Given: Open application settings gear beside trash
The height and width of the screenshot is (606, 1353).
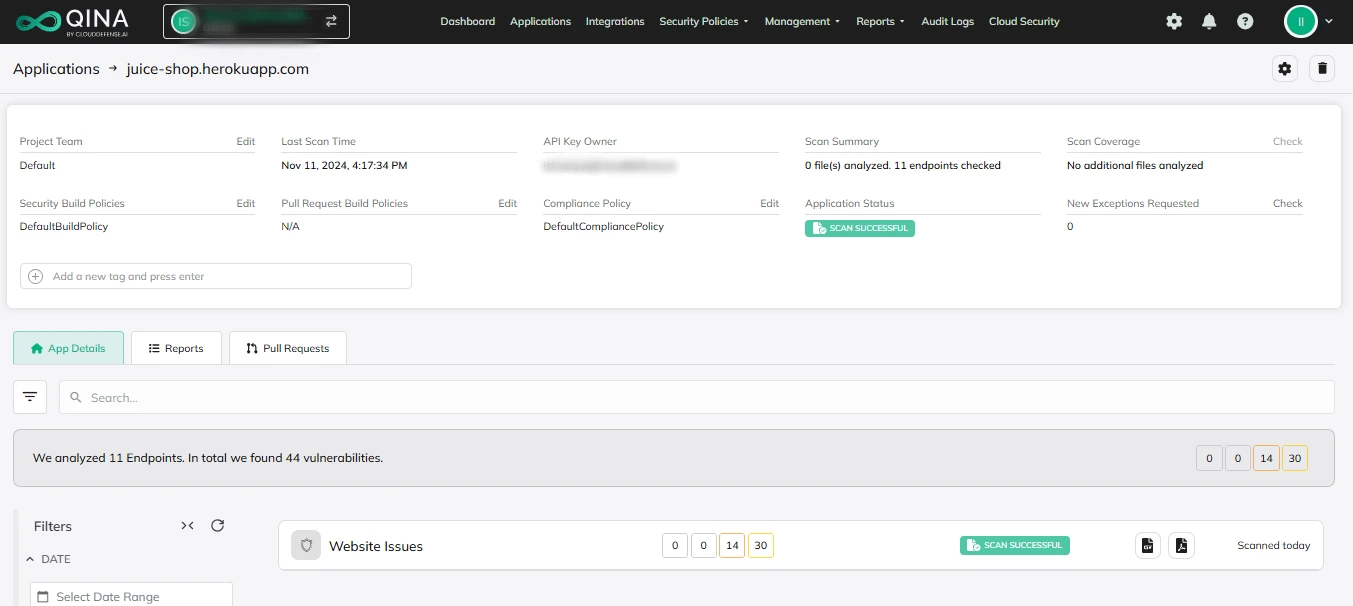Looking at the screenshot, I should click(x=1285, y=69).
